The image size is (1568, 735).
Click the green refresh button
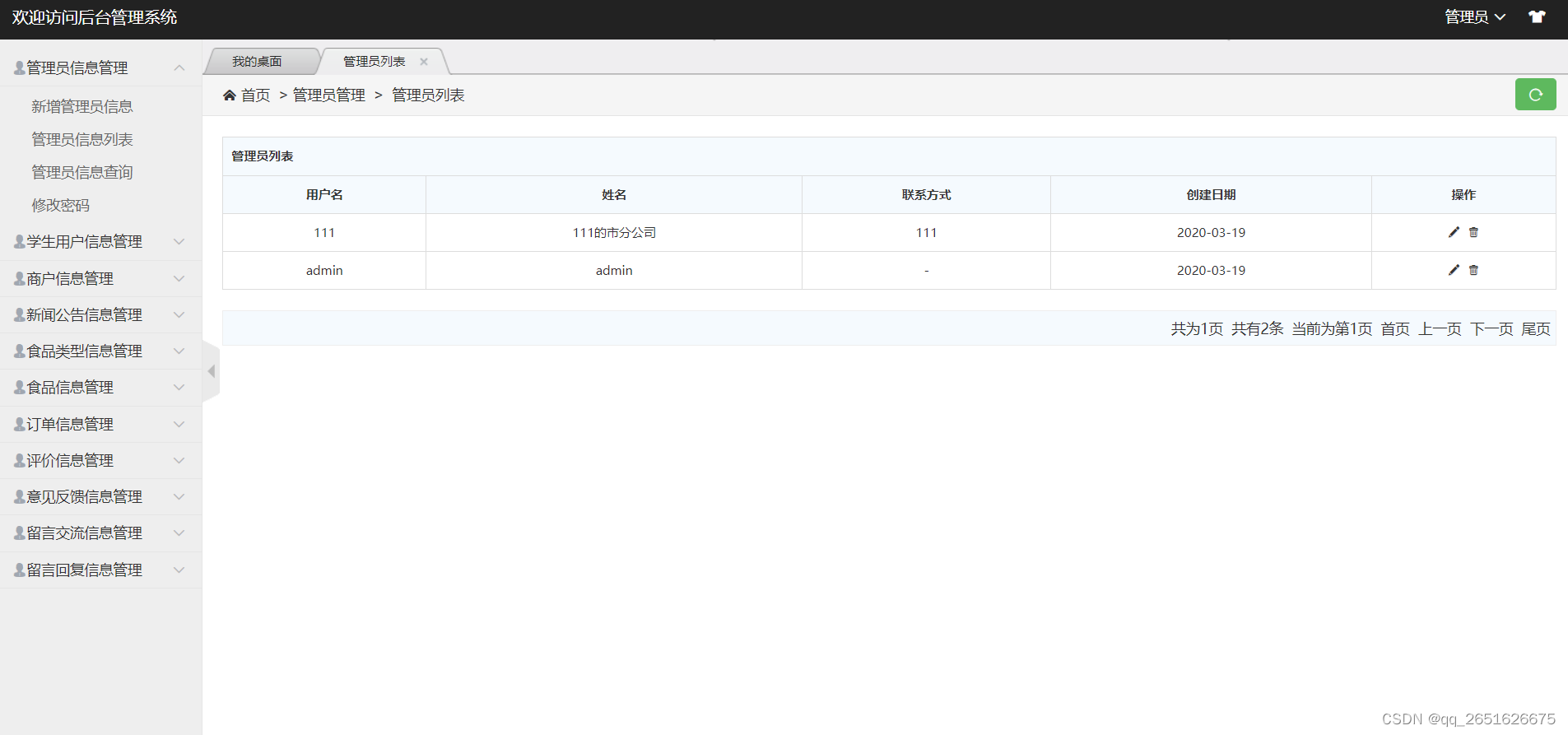tap(1535, 95)
